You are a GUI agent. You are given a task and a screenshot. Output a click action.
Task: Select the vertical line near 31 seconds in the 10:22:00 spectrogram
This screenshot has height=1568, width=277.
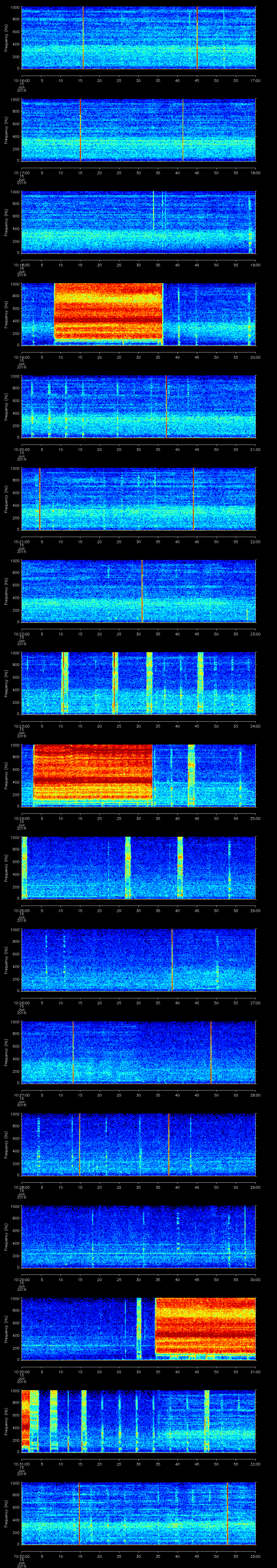pos(142,590)
